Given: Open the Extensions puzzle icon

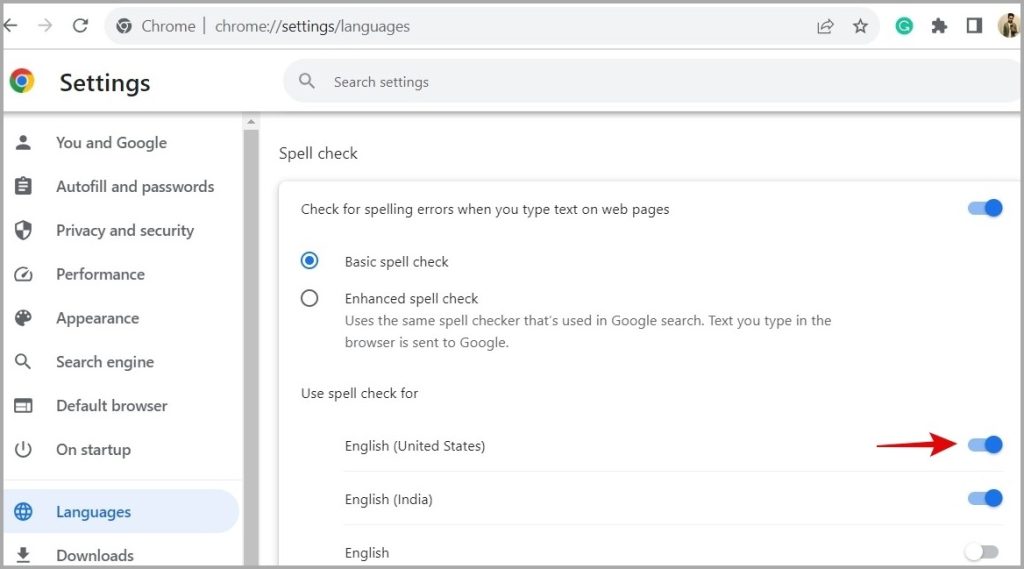Looking at the screenshot, I should pyautogui.click(x=939, y=26).
